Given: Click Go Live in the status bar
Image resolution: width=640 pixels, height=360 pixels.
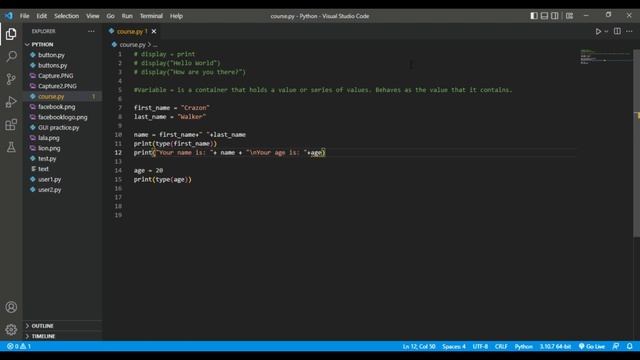Looking at the screenshot, I should pyautogui.click(x=592, y=347).
